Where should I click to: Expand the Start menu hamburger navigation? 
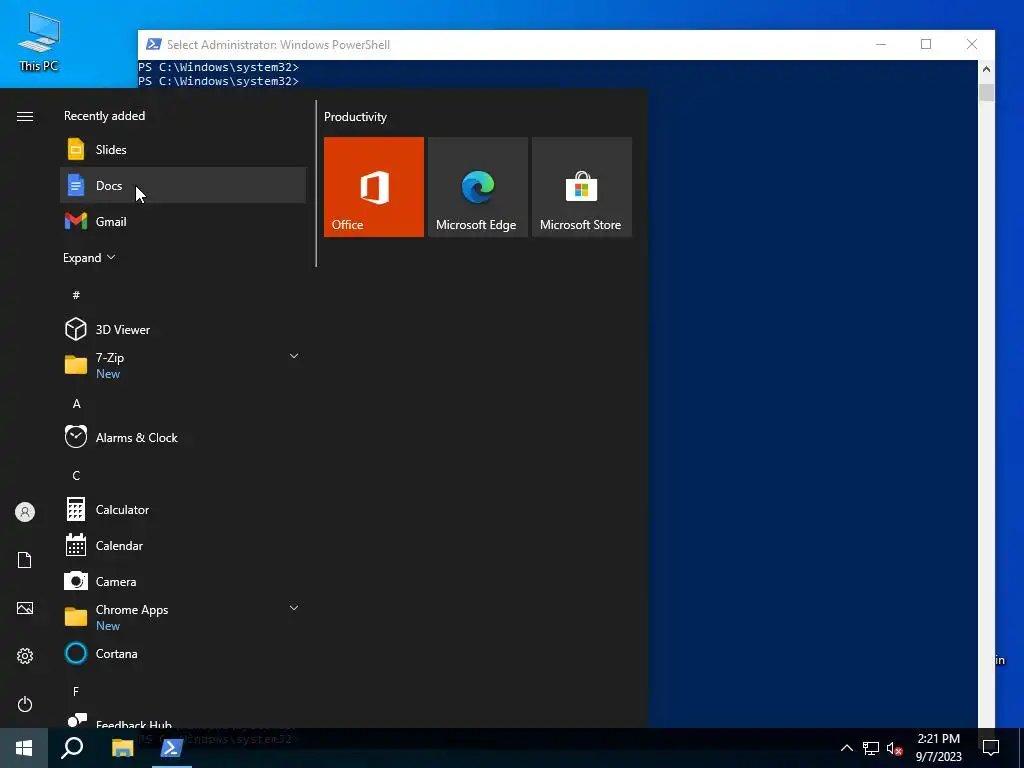pyautogui.click(x=25, y=116)
